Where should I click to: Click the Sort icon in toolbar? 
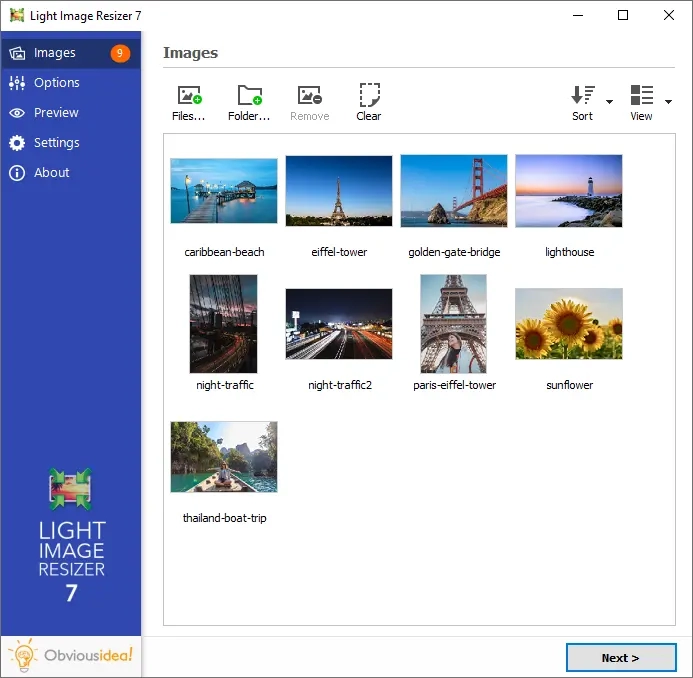pyautogui.click(x=582, y=96)
